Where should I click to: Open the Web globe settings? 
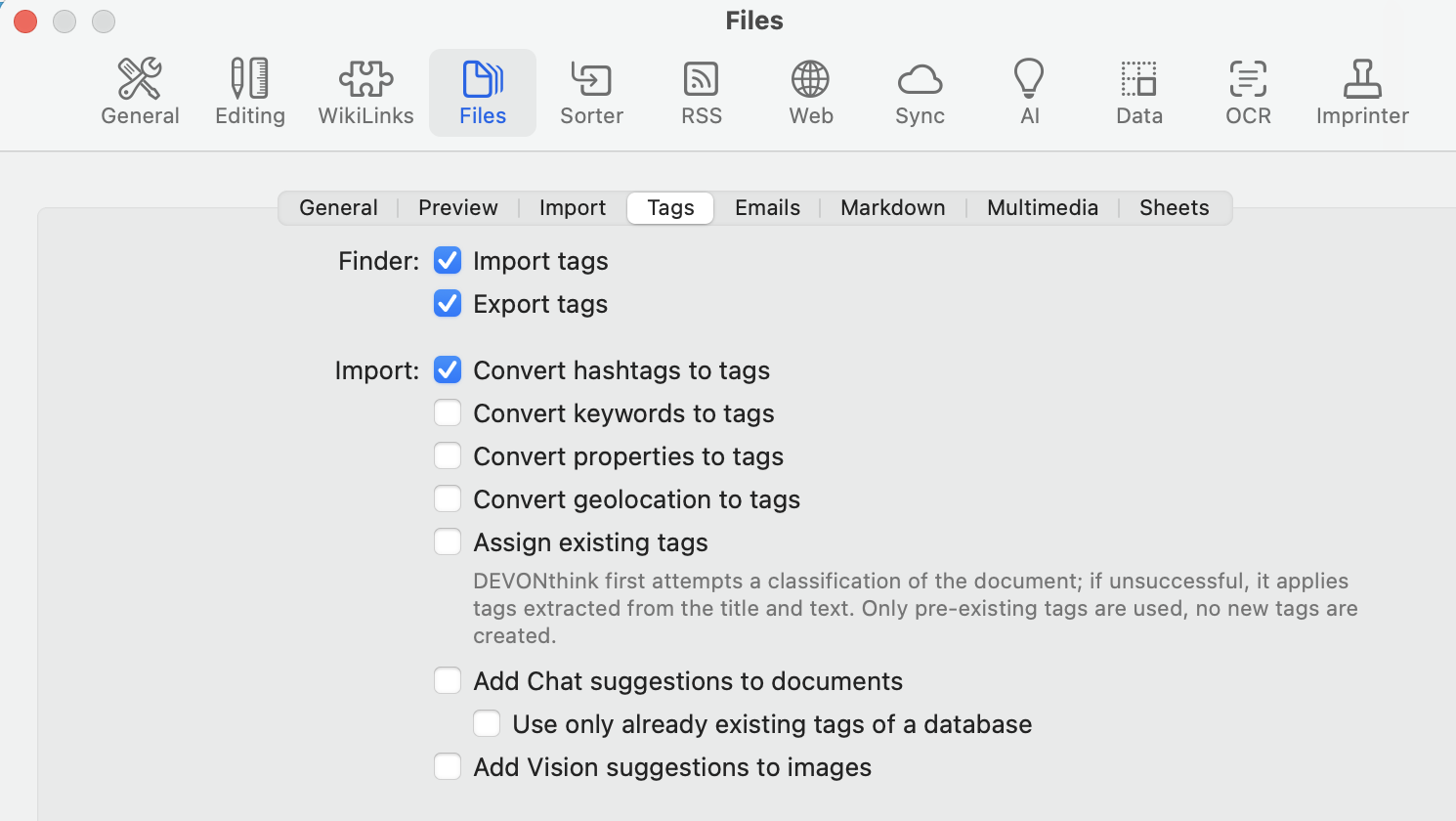(x=811, y=92)
